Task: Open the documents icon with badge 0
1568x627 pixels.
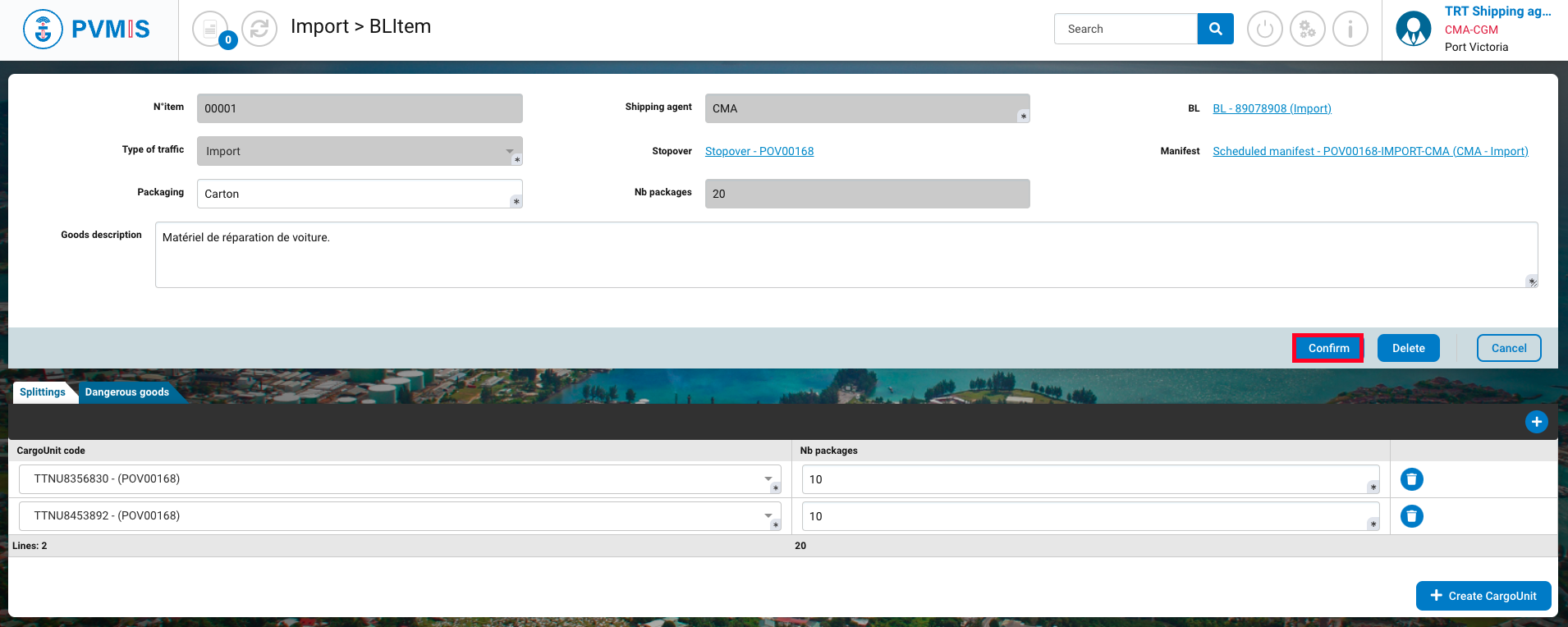Action: point(211,30)
